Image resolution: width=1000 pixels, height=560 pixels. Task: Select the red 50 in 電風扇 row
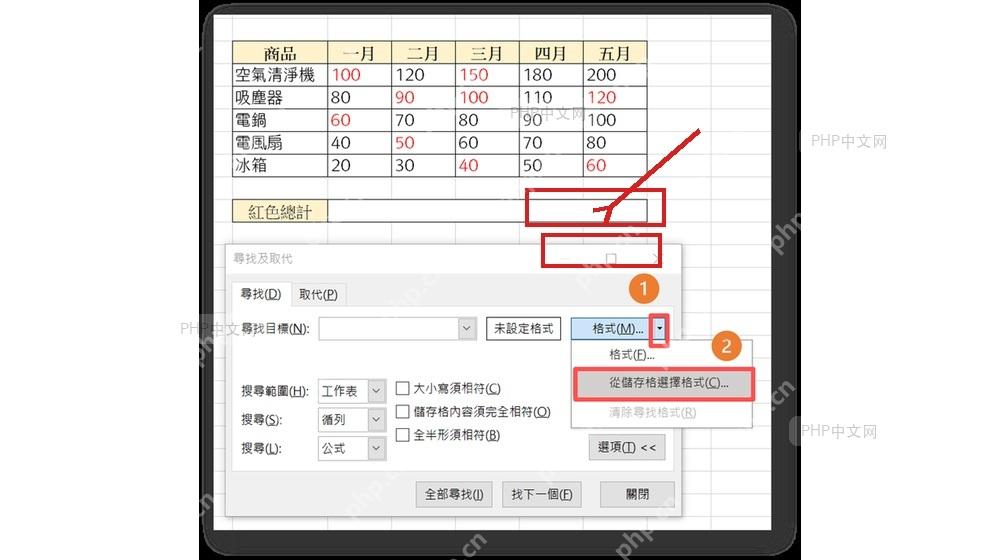[423, 143]
